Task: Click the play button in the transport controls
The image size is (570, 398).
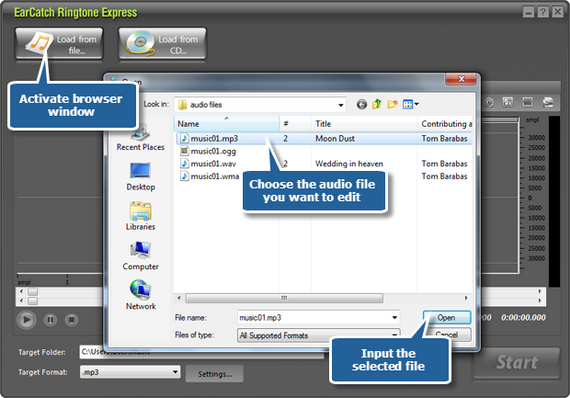Action: click(x=27, y=320)
